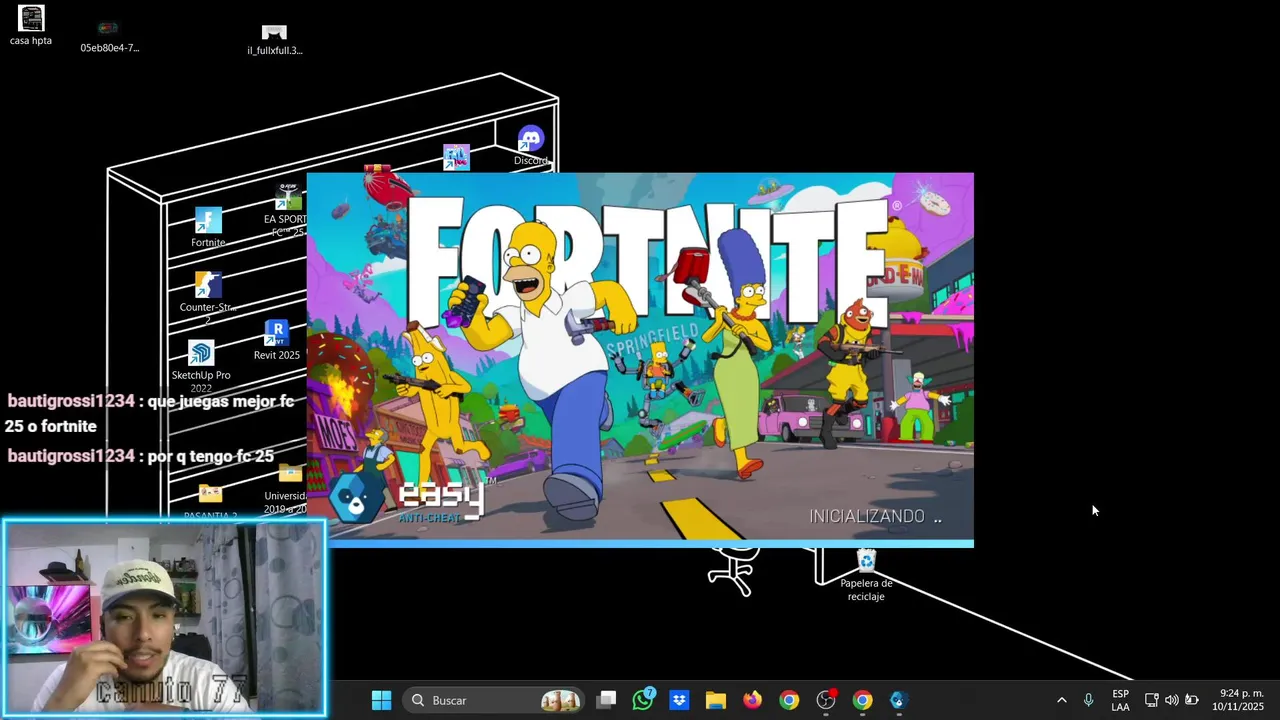Launch the EA SPORTS FC 25 shortcut

(286, 211)
